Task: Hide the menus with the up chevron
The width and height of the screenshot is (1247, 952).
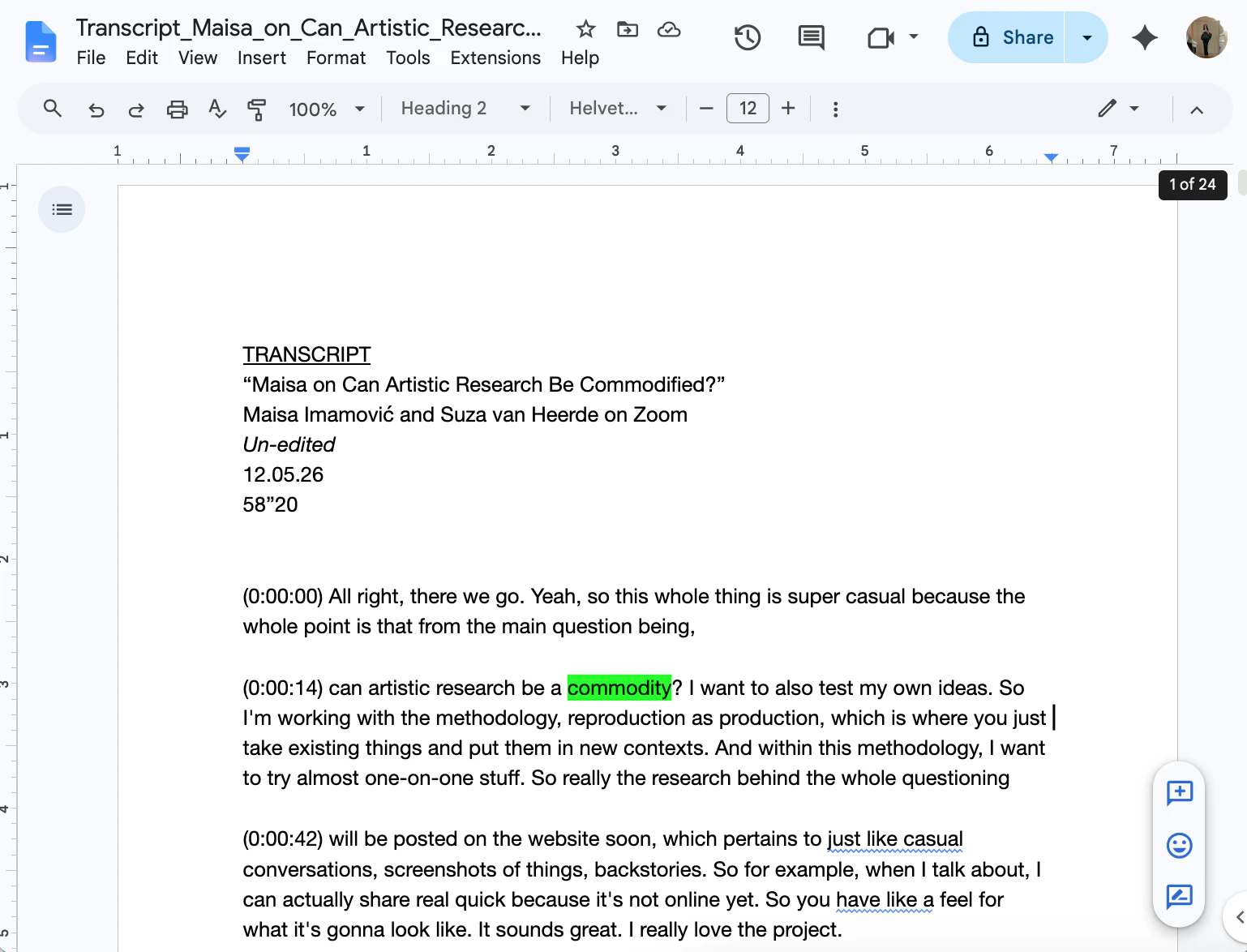Action: (x=1197, y=109)
